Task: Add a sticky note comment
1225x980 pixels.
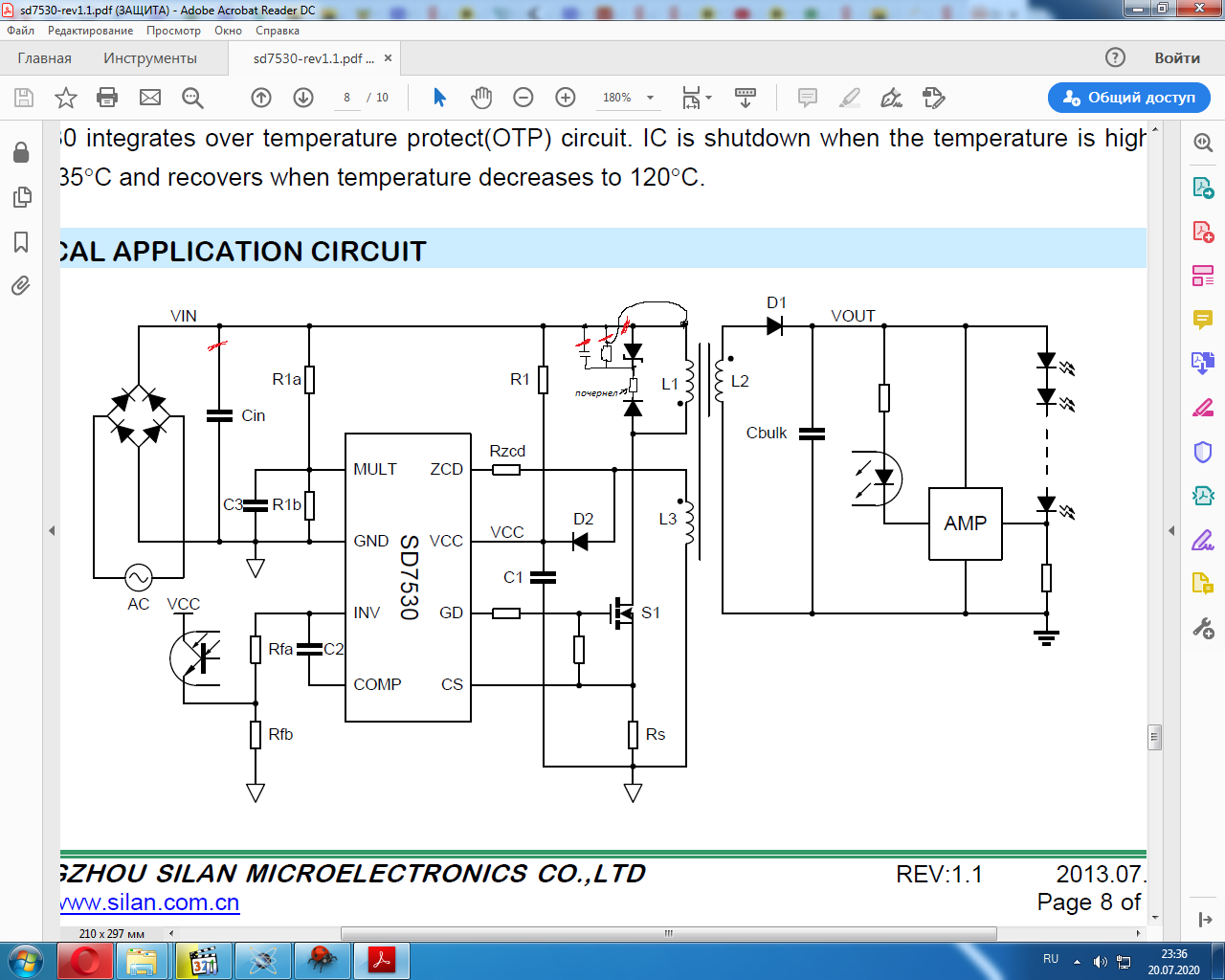Action: (808, 98)
